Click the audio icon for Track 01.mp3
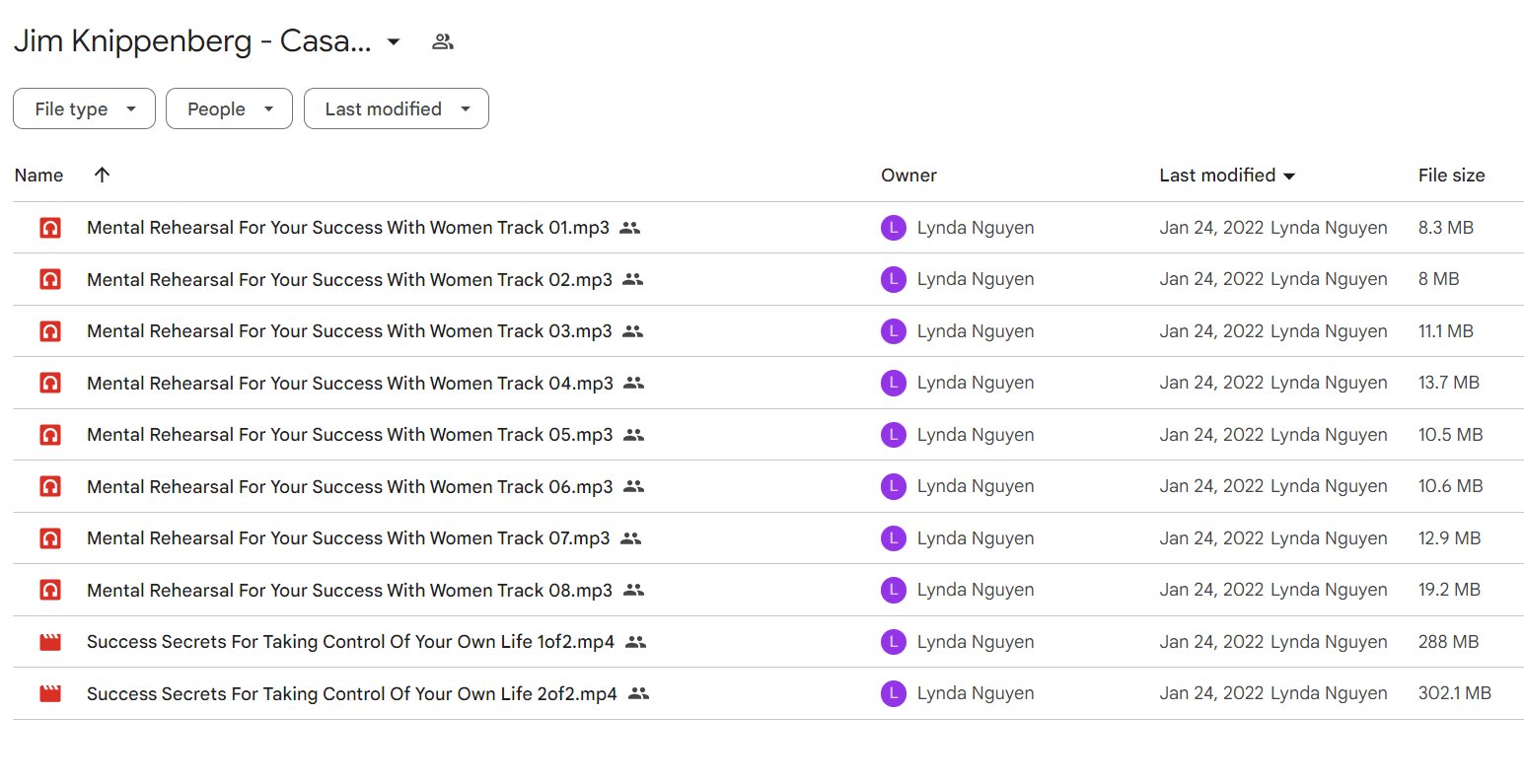Viewport: 1524px width, 784px height. coord(50,228)
